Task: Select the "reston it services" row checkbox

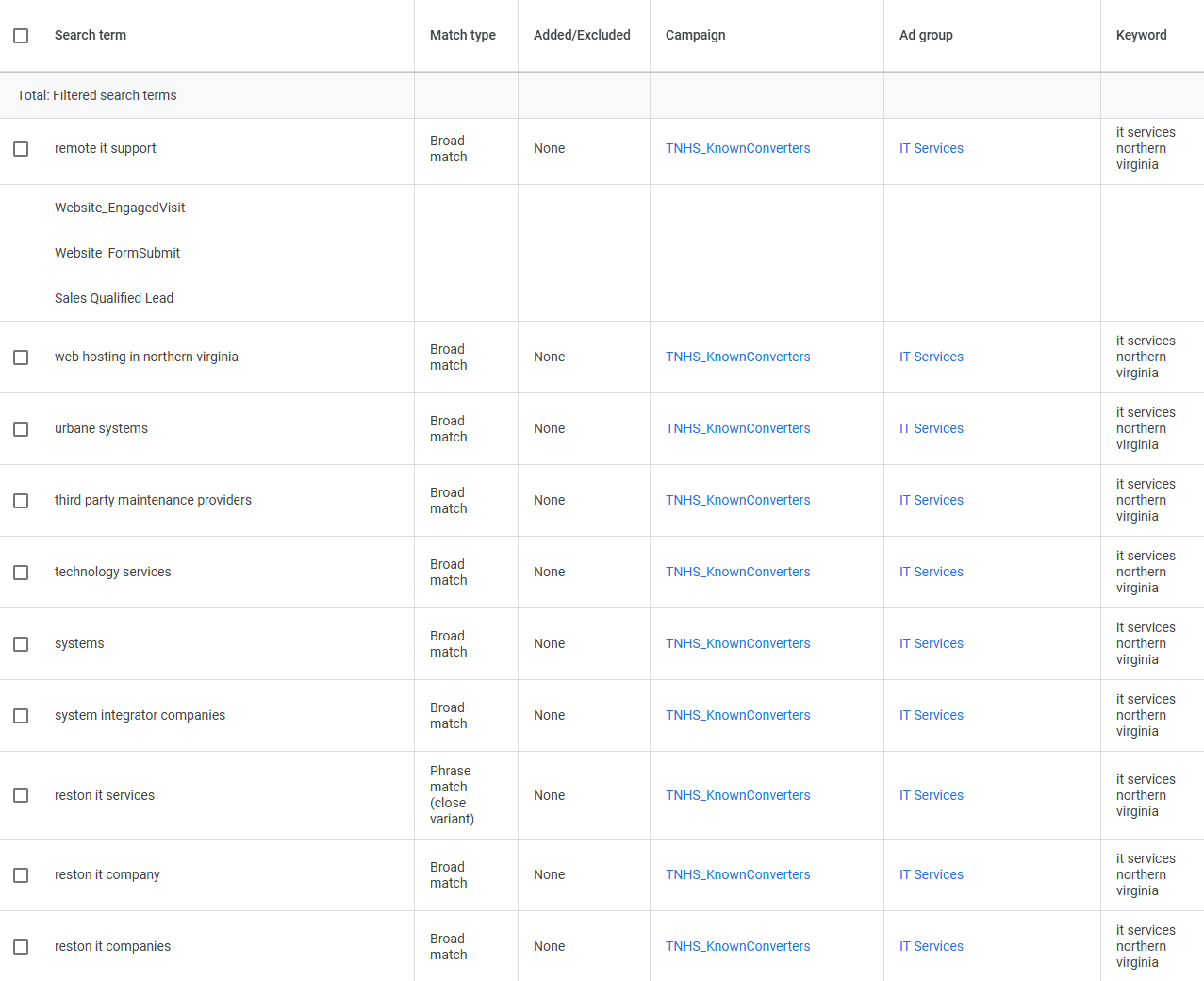Action: pos(21,795)
